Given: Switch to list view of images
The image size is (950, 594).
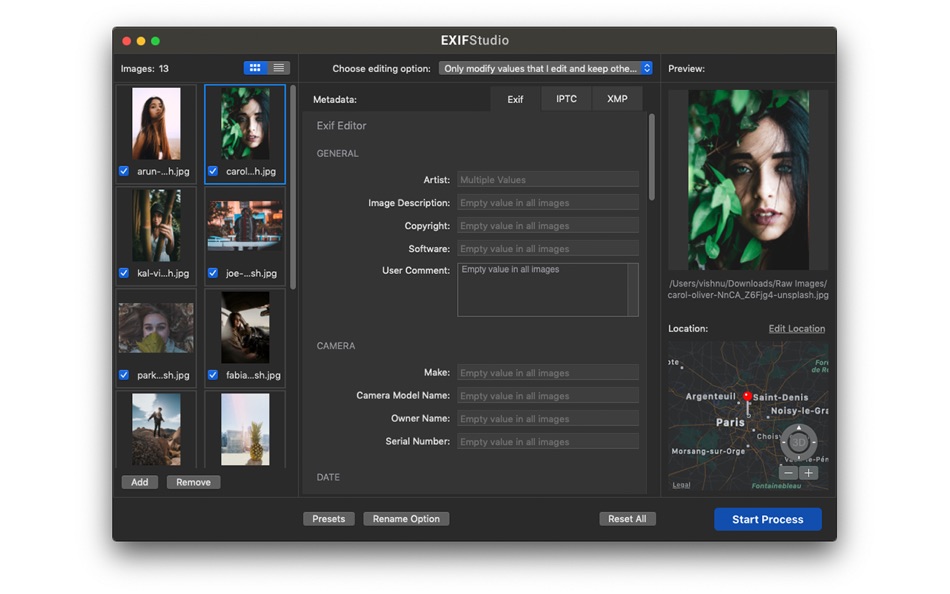Looking at the screenshot, I should point(279,68).
